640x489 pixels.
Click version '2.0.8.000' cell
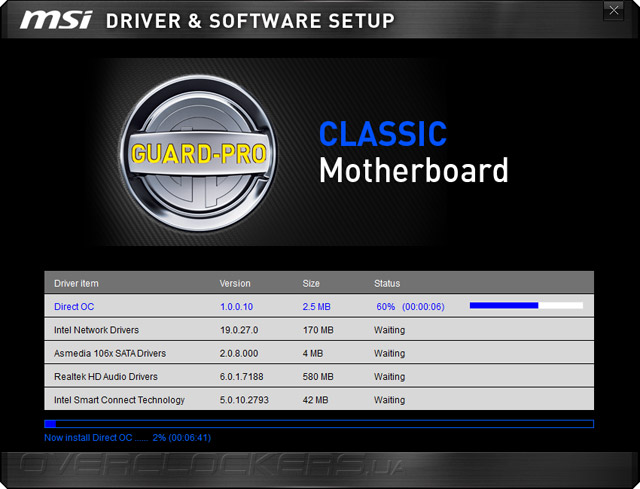pos(239,353)
